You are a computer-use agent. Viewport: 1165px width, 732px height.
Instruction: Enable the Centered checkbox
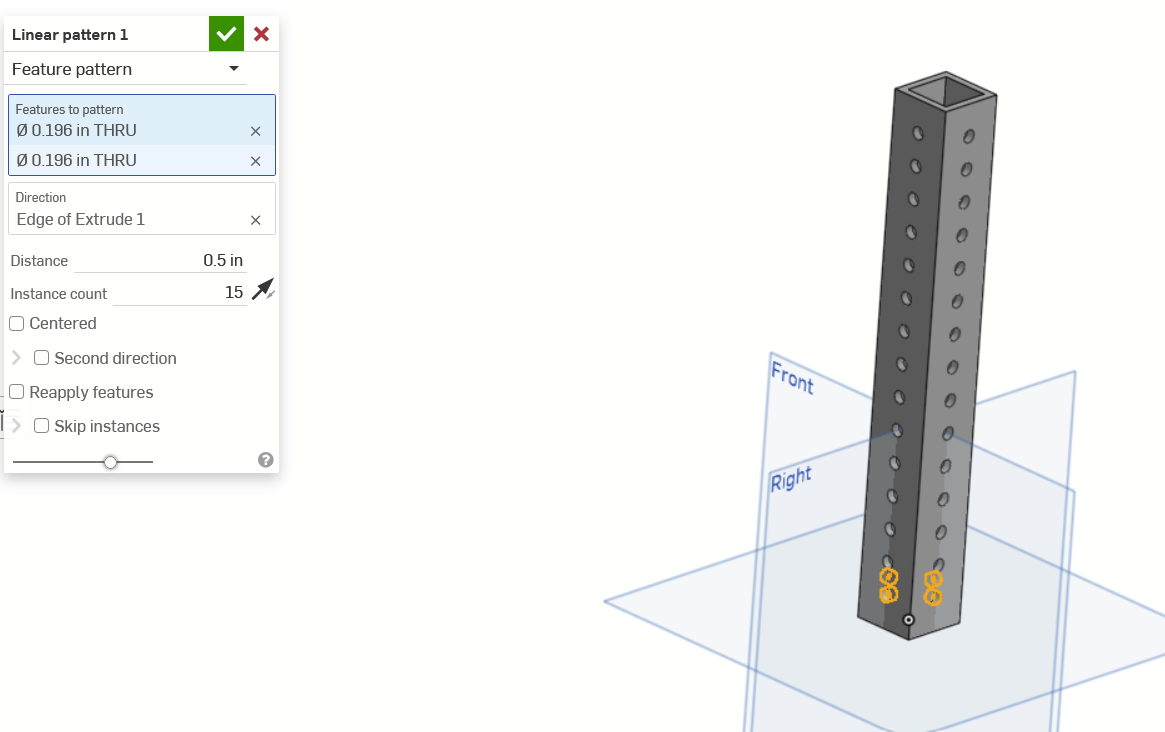[16, 324]
